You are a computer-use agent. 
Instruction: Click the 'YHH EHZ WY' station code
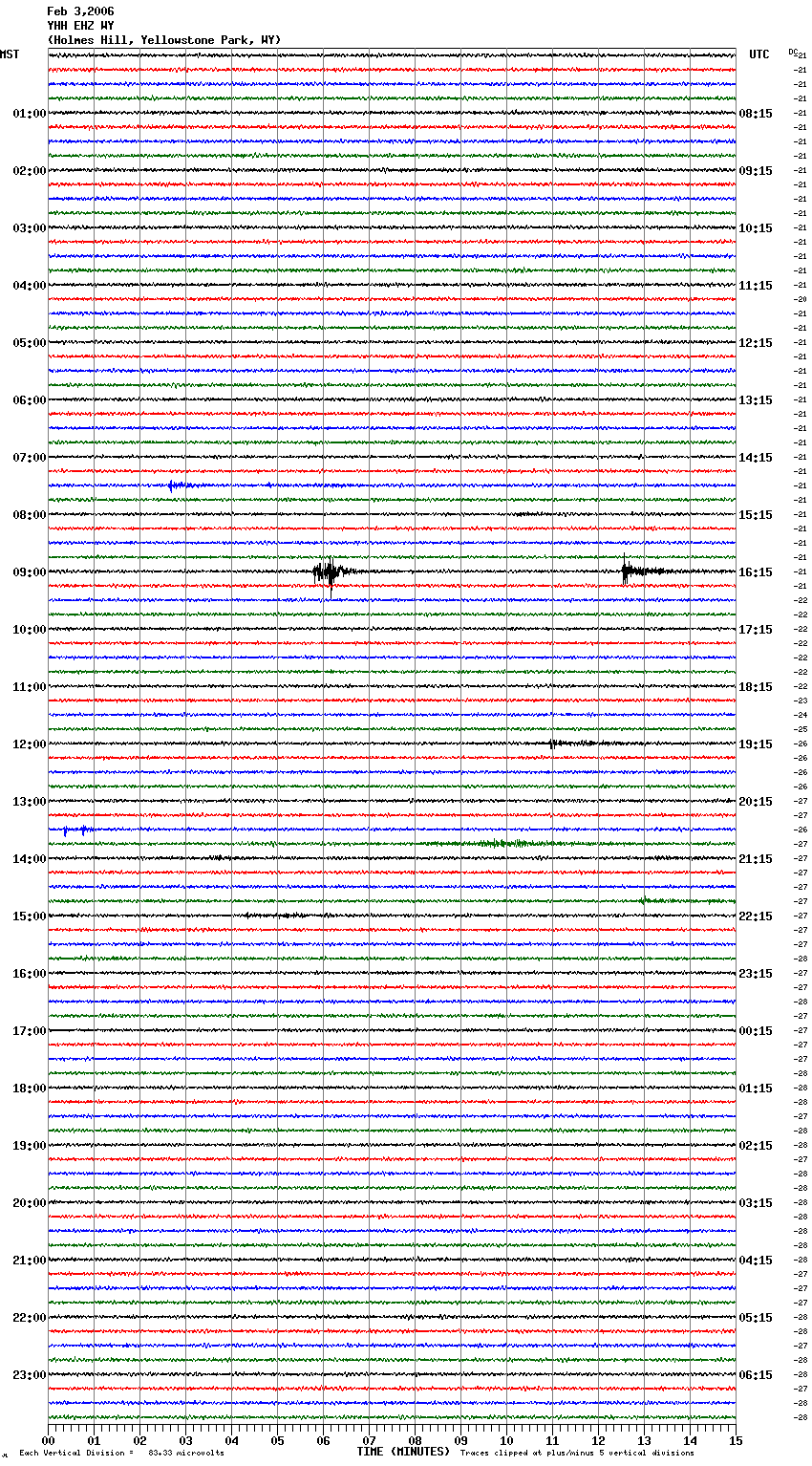(80, 26)
